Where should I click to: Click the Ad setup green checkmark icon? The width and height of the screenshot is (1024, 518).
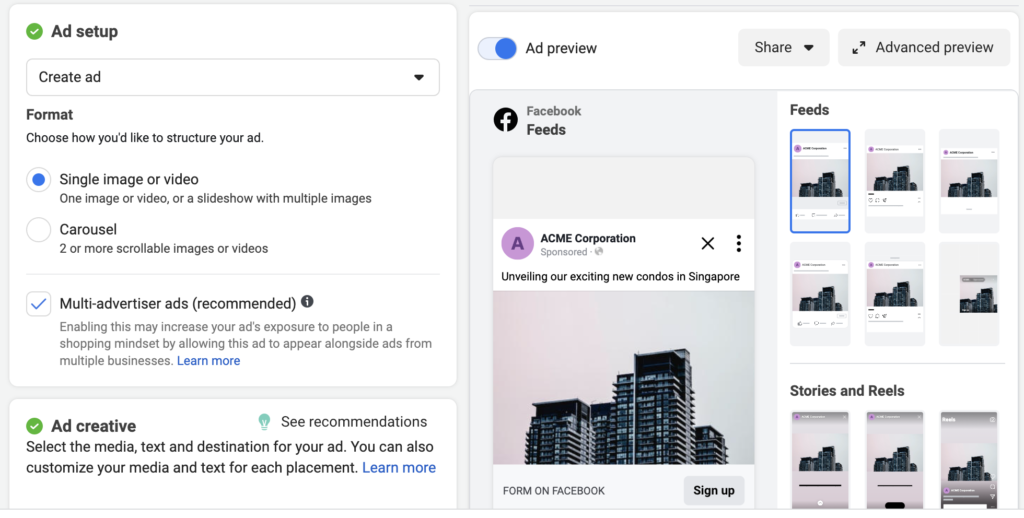point(34,31)
